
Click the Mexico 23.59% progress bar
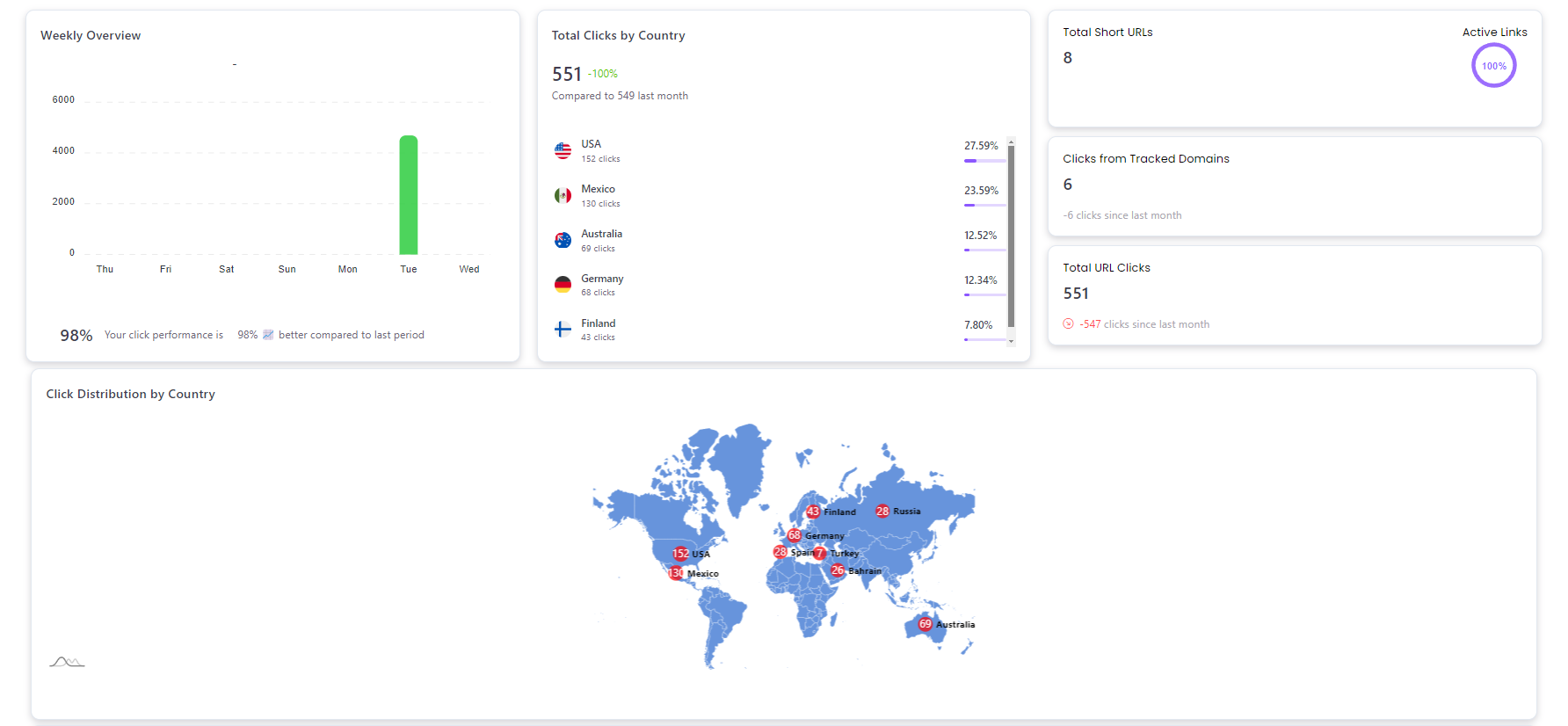point(984,205)
